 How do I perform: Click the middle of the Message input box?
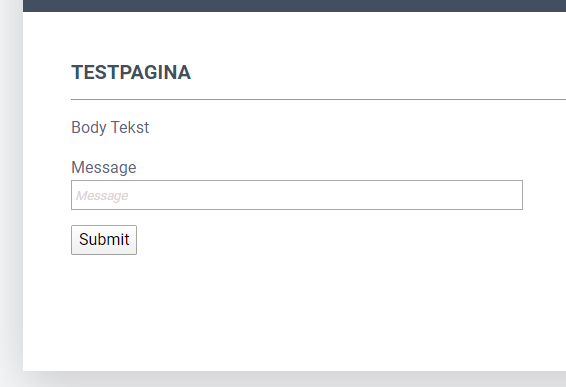[x=297, y=195]
